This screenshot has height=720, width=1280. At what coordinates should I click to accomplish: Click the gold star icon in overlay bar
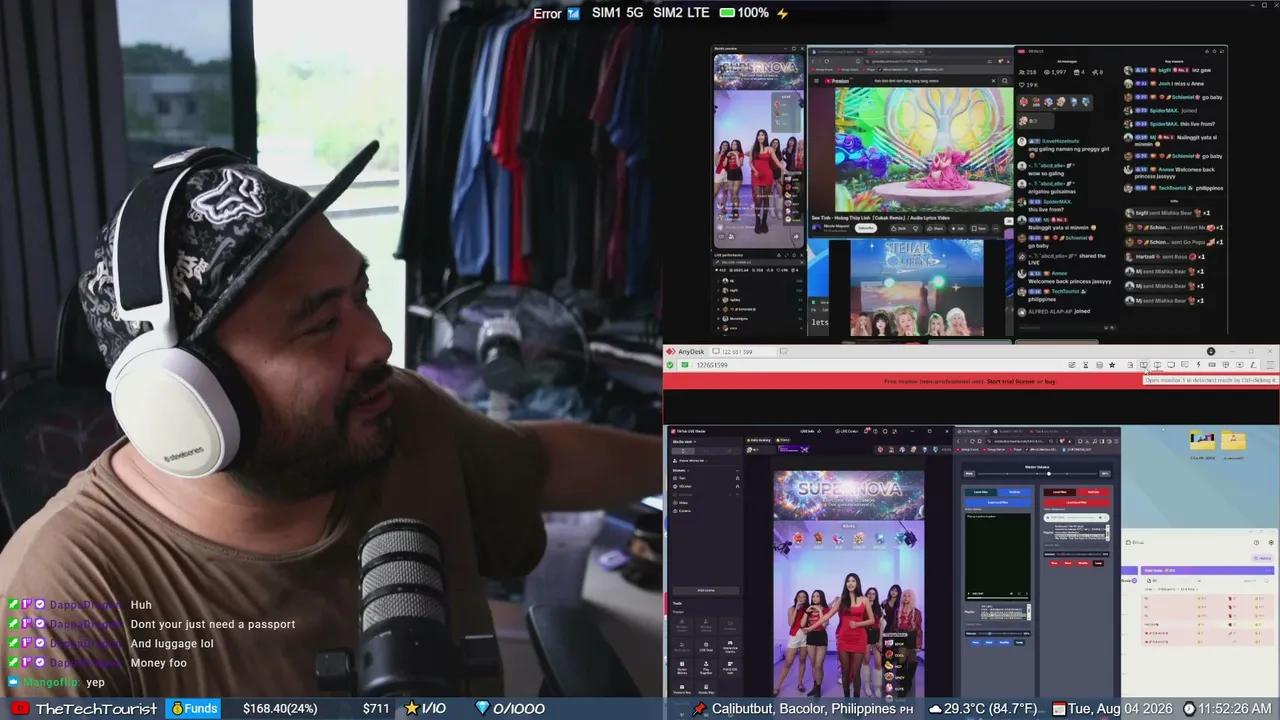411,709
